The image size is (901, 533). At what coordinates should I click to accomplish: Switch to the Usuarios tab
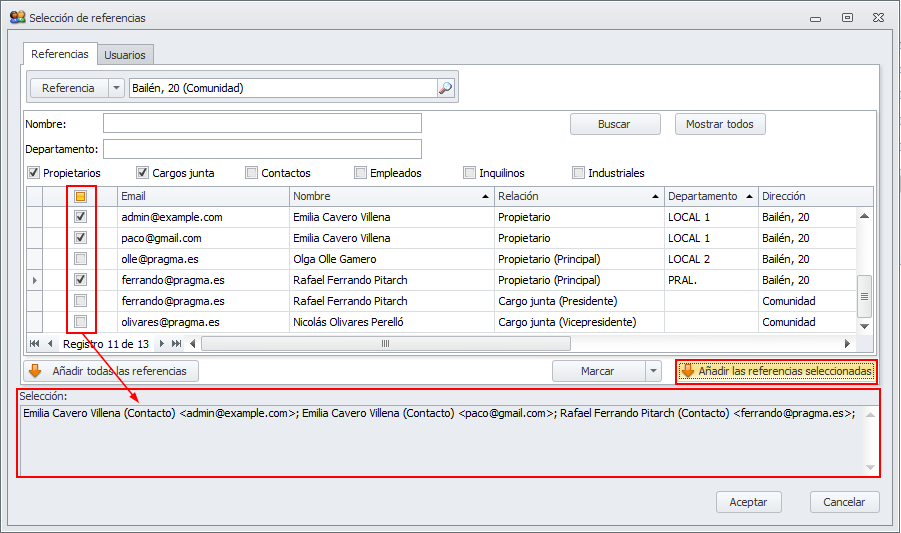[125, 55]
